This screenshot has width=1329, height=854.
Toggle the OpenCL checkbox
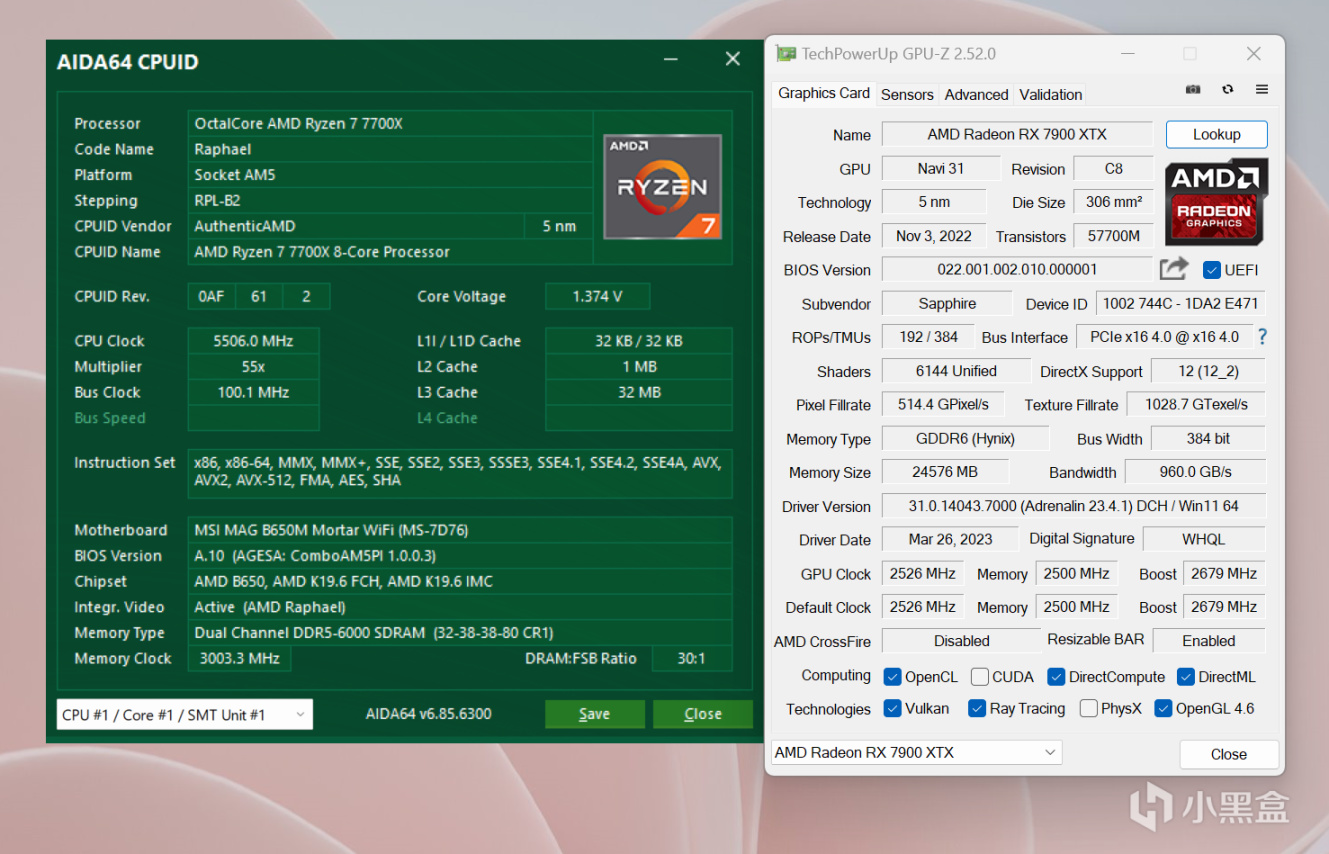point(893,677)
